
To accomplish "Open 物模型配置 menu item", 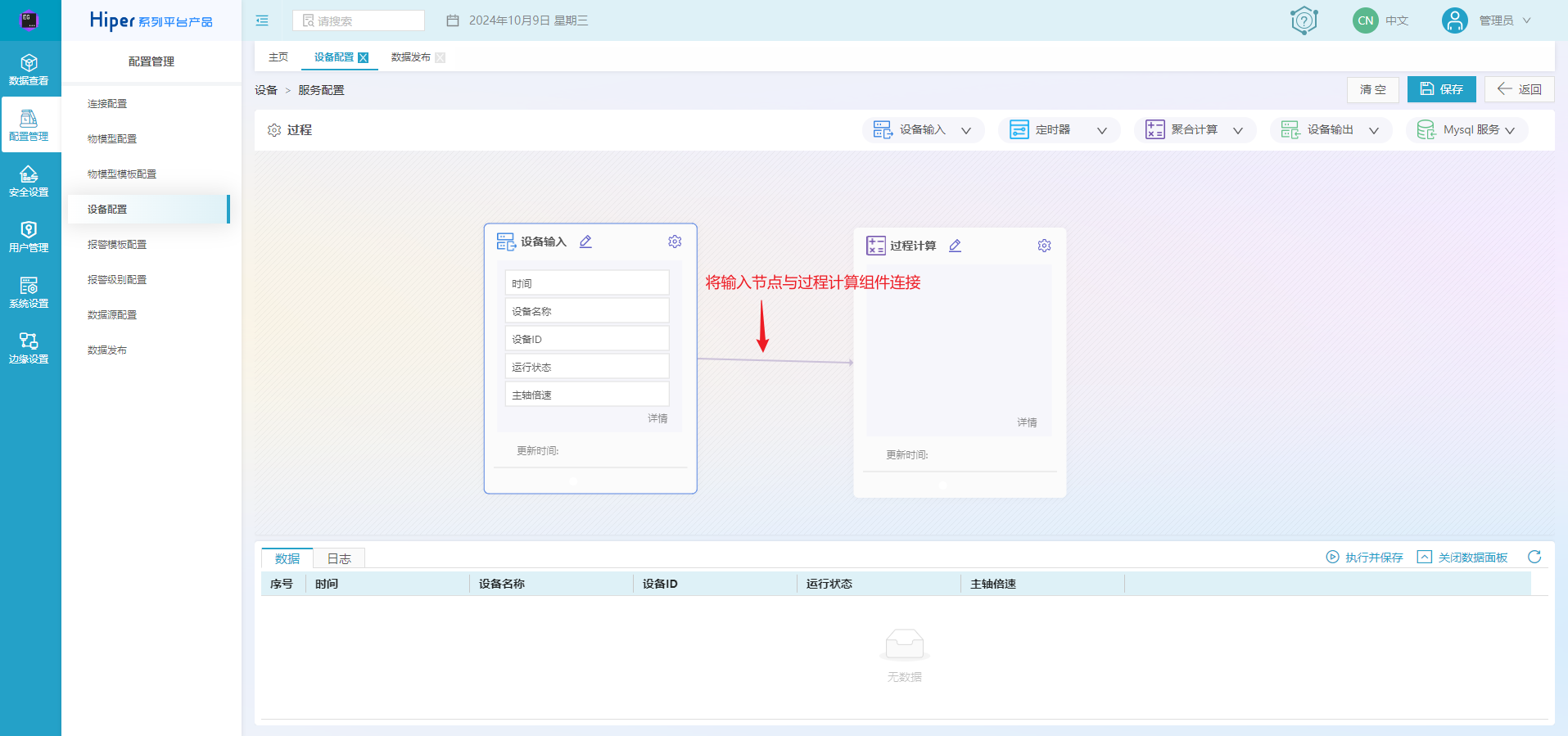I will [x=112, y=139].
